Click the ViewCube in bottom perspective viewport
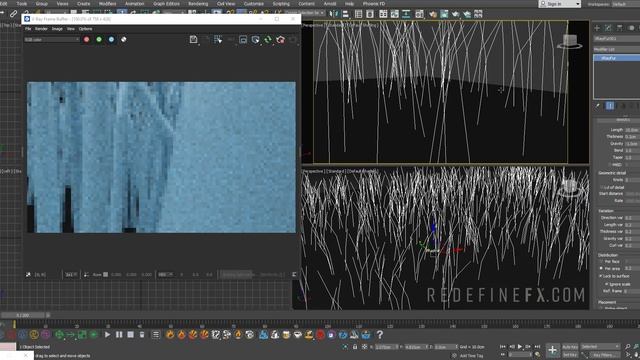This screenshot has height=360, width=640. tap(570, 188)
